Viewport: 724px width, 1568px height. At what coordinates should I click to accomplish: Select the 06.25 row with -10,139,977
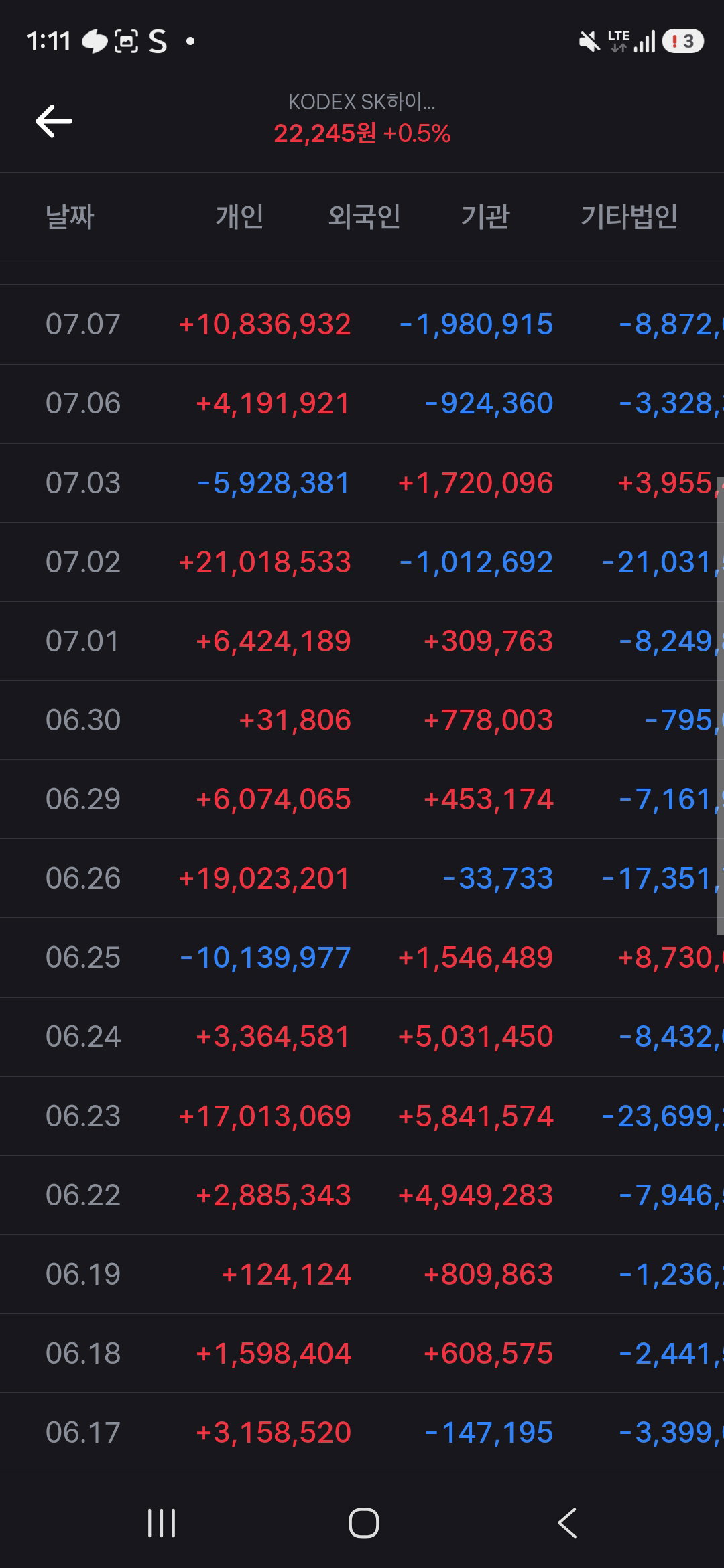[x=362, y=958]
